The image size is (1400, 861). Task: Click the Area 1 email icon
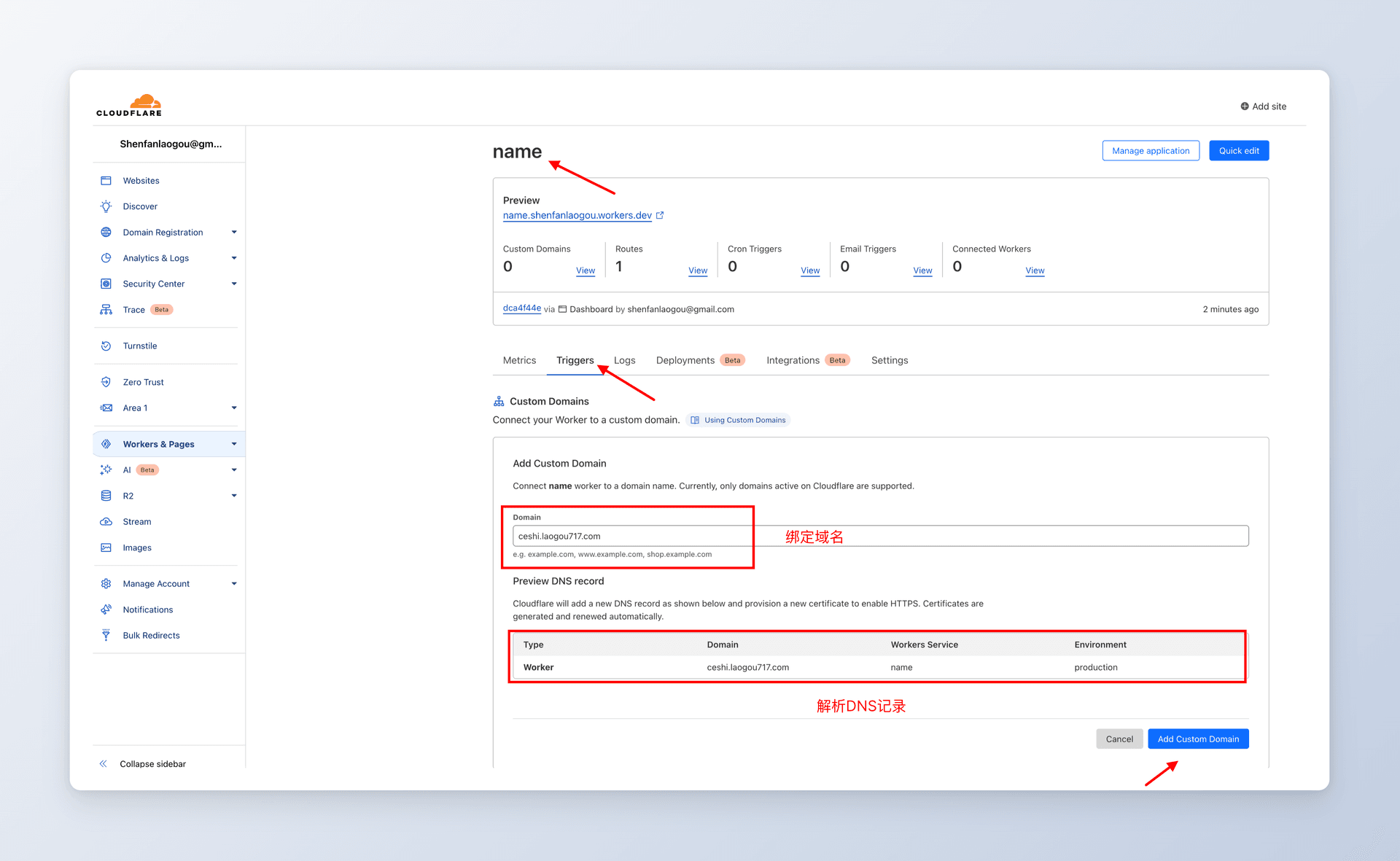click(x=106, y=408)
